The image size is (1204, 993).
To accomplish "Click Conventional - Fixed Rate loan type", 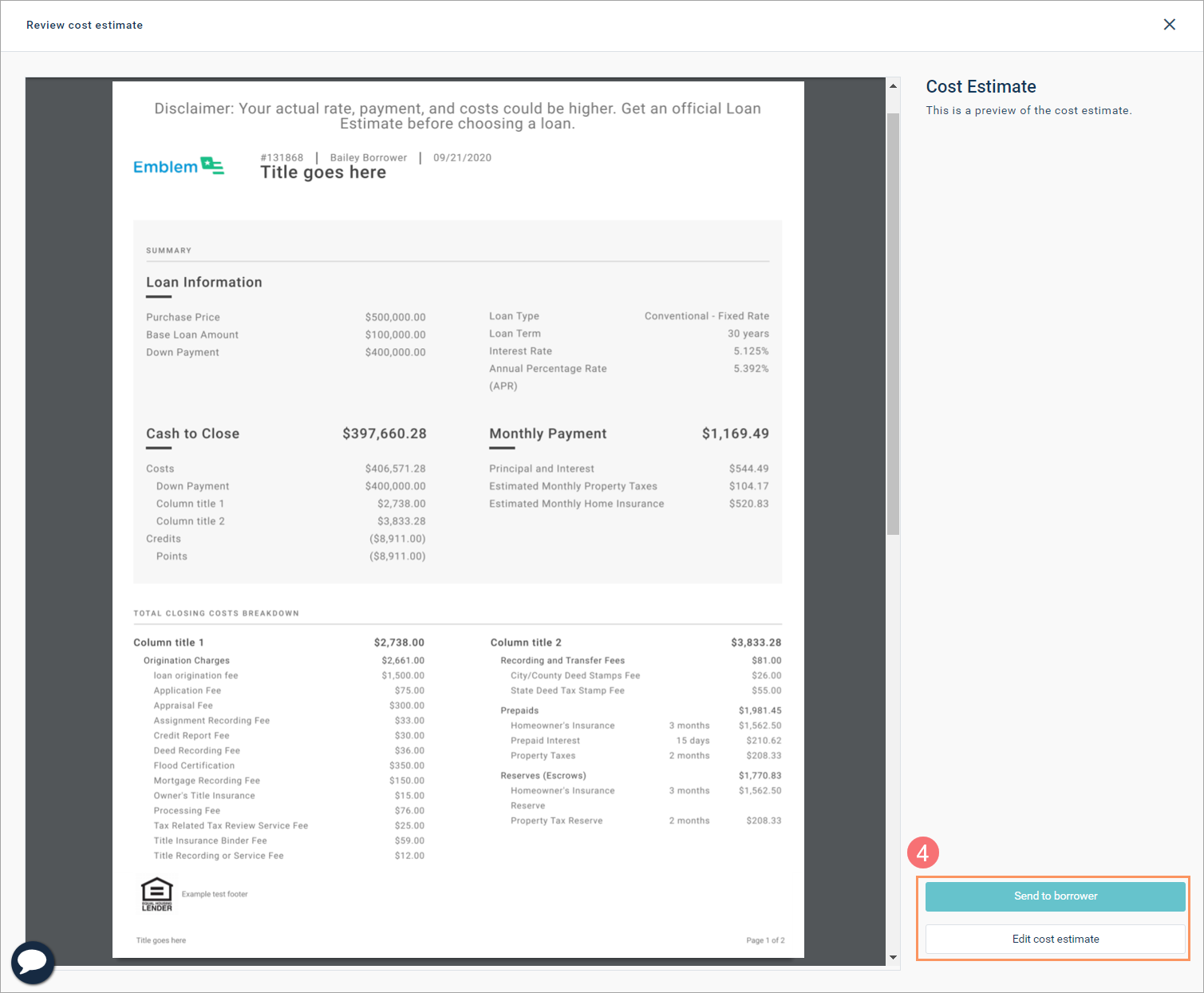I will 707,316.
